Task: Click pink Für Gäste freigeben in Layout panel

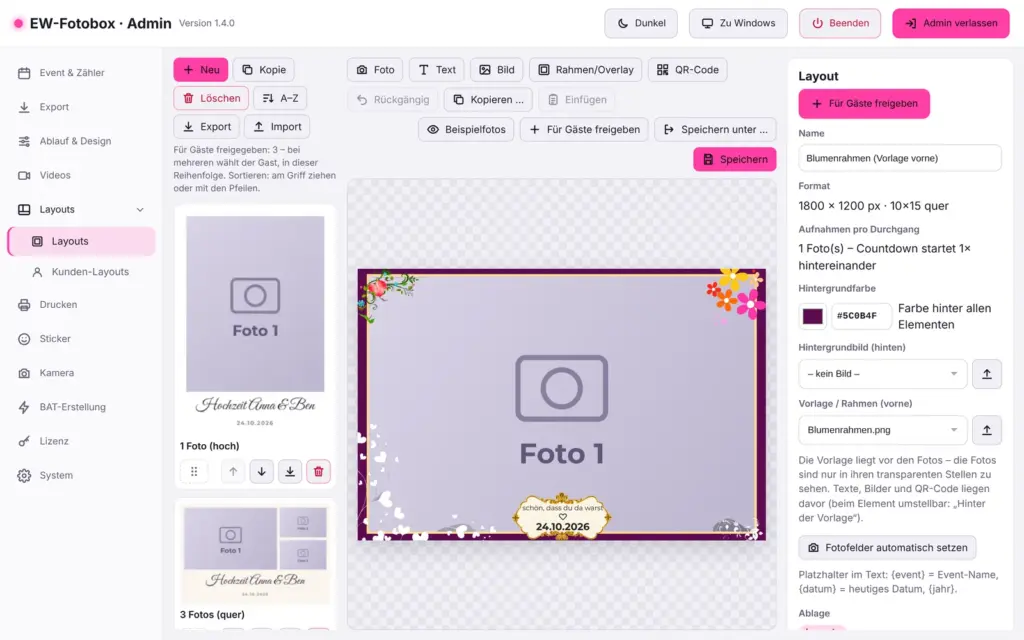Action: click(864, 104)
